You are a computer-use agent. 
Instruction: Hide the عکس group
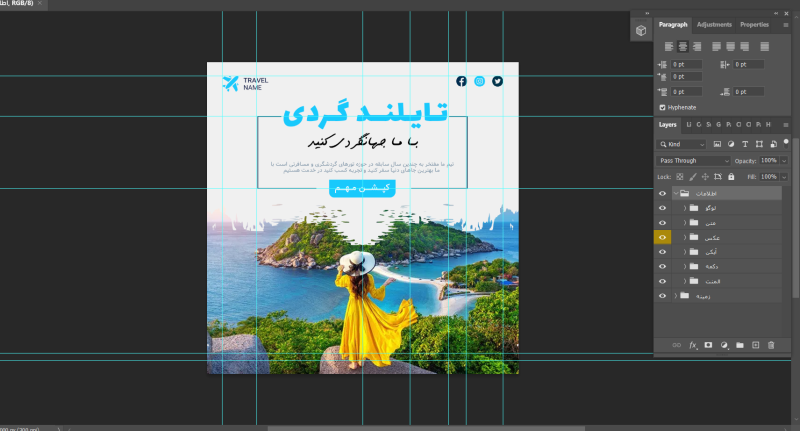662,237
